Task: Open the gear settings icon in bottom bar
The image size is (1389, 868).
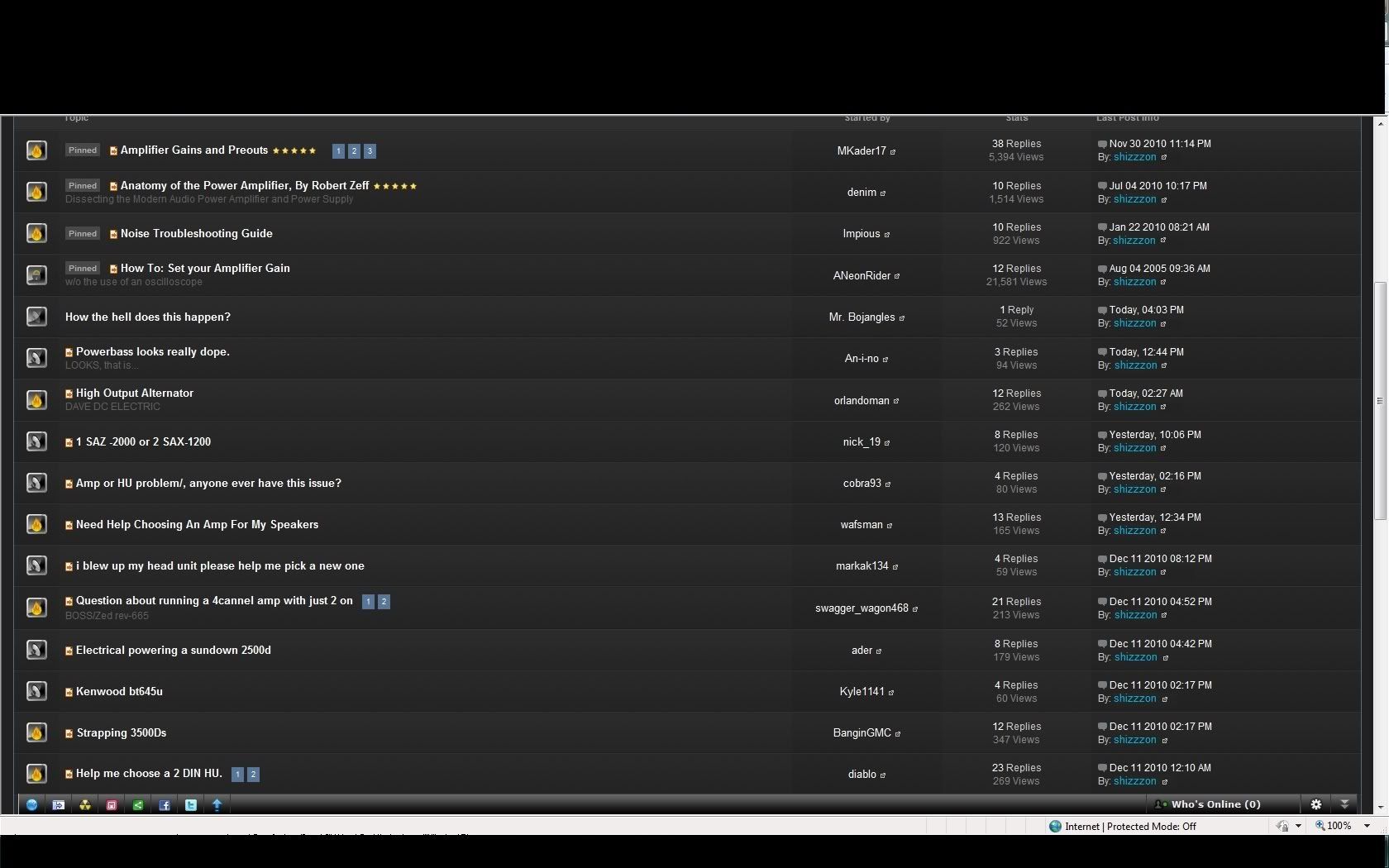Action: click(1316, 804)
